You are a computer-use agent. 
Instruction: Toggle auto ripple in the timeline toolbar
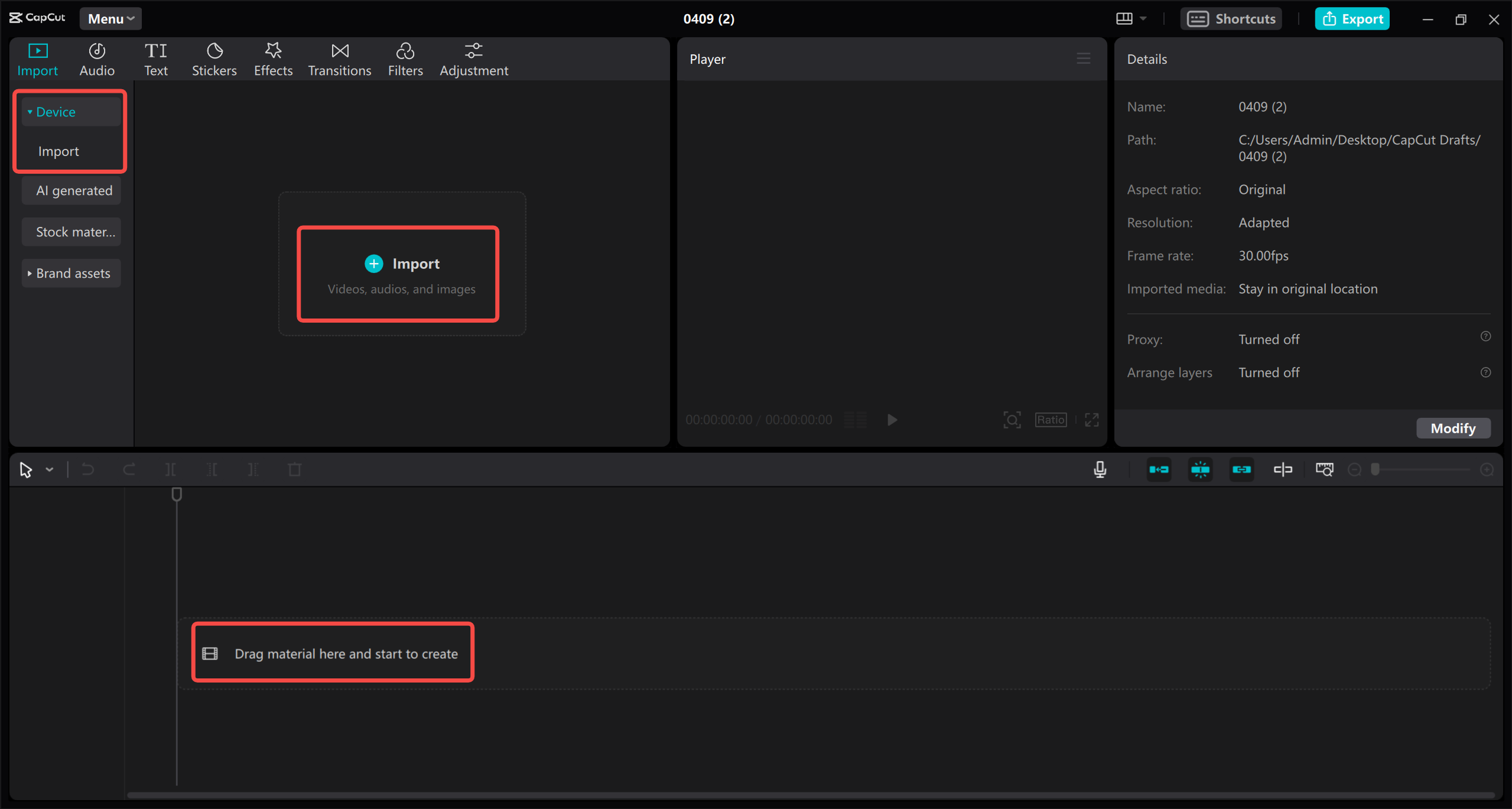[x=1159, y=469]
